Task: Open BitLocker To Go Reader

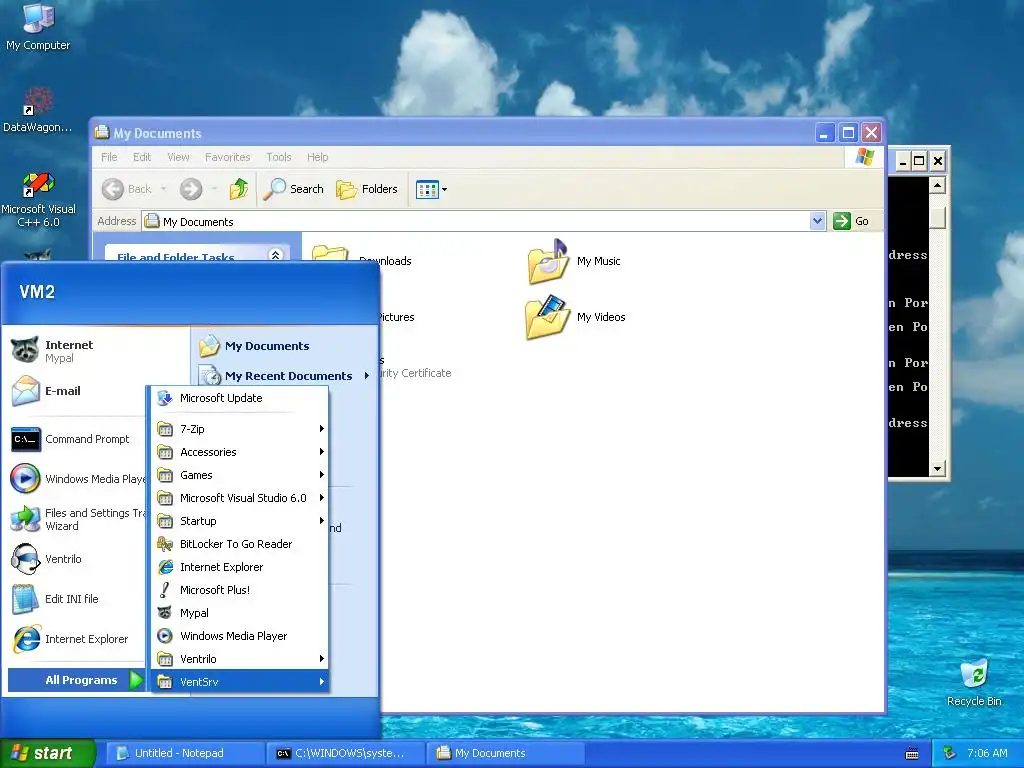Action: (240, 544)
